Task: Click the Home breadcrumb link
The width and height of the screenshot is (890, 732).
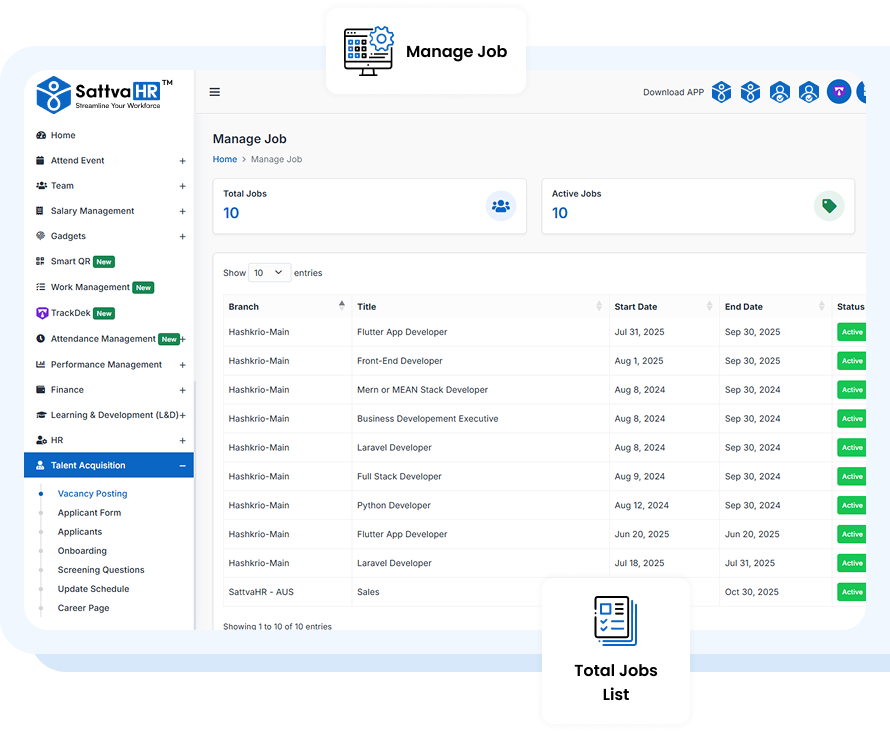Action: coord(225,159)
